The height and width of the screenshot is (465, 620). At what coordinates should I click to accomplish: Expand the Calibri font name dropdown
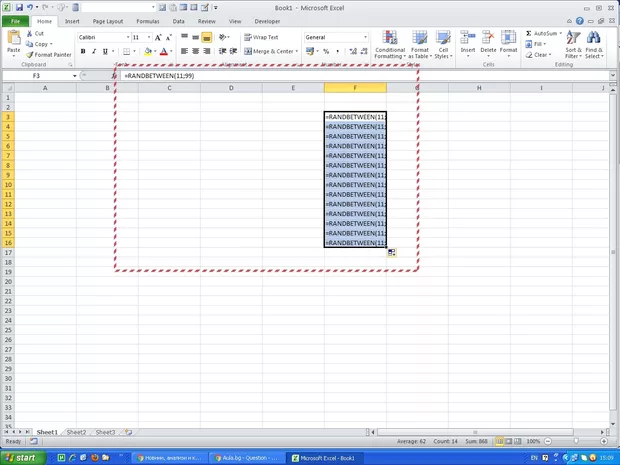pyautogui.click(x=125, y=37)
